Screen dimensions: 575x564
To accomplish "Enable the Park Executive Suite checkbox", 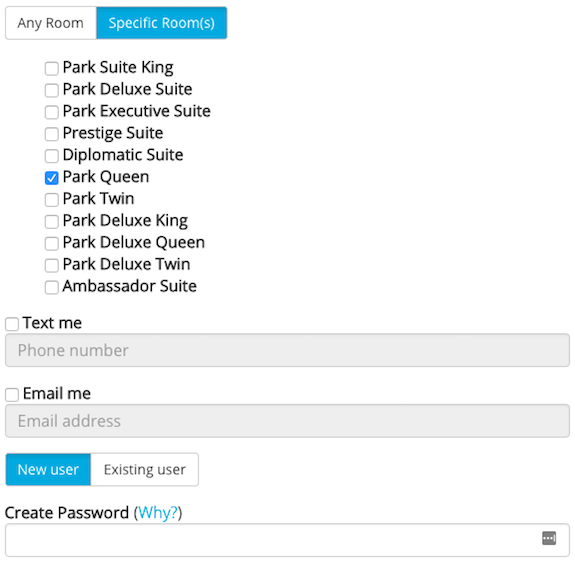I will point(51,112).
